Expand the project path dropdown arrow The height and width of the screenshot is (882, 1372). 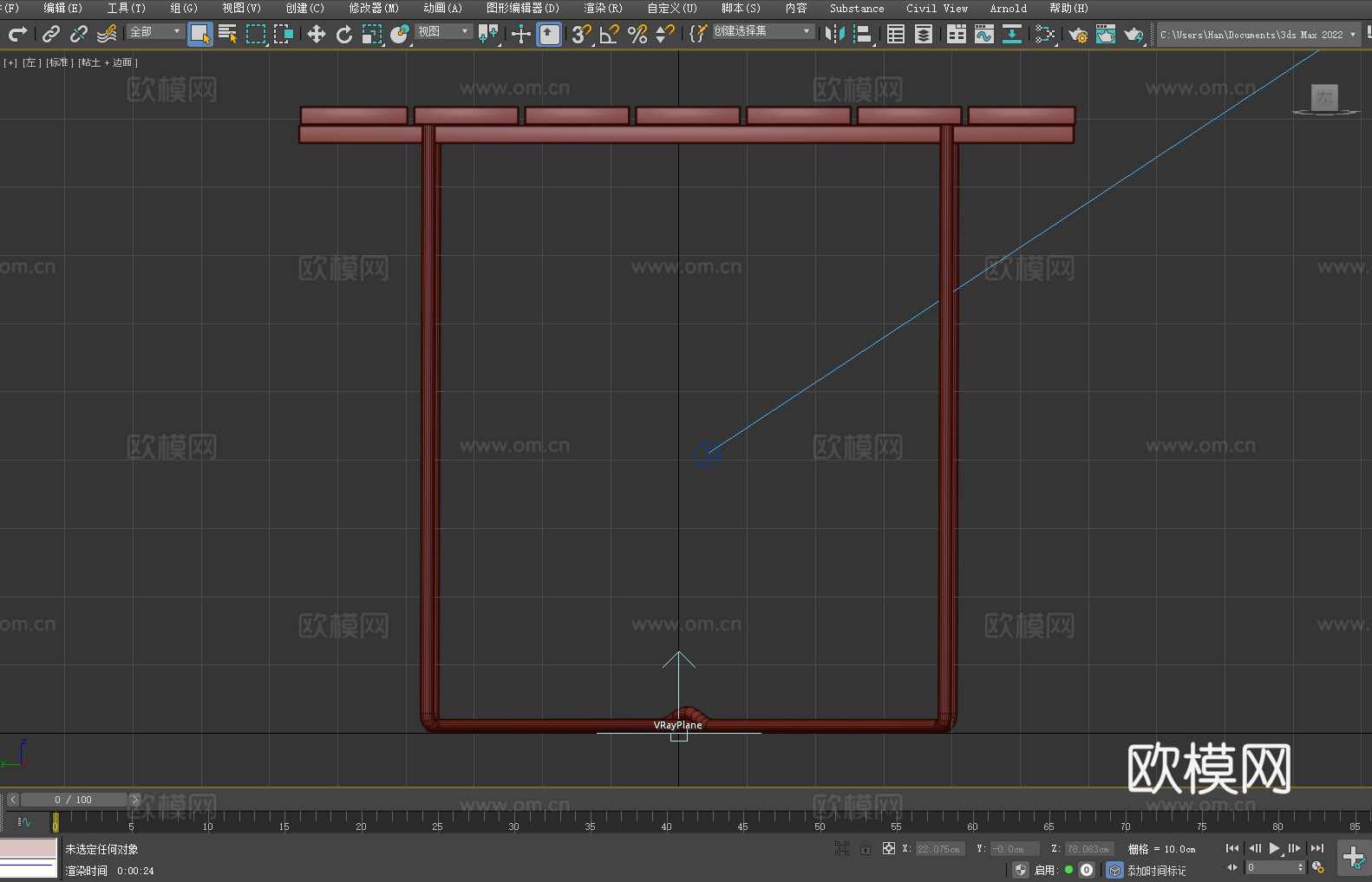pyautogui.click(x=1352, y=35)
